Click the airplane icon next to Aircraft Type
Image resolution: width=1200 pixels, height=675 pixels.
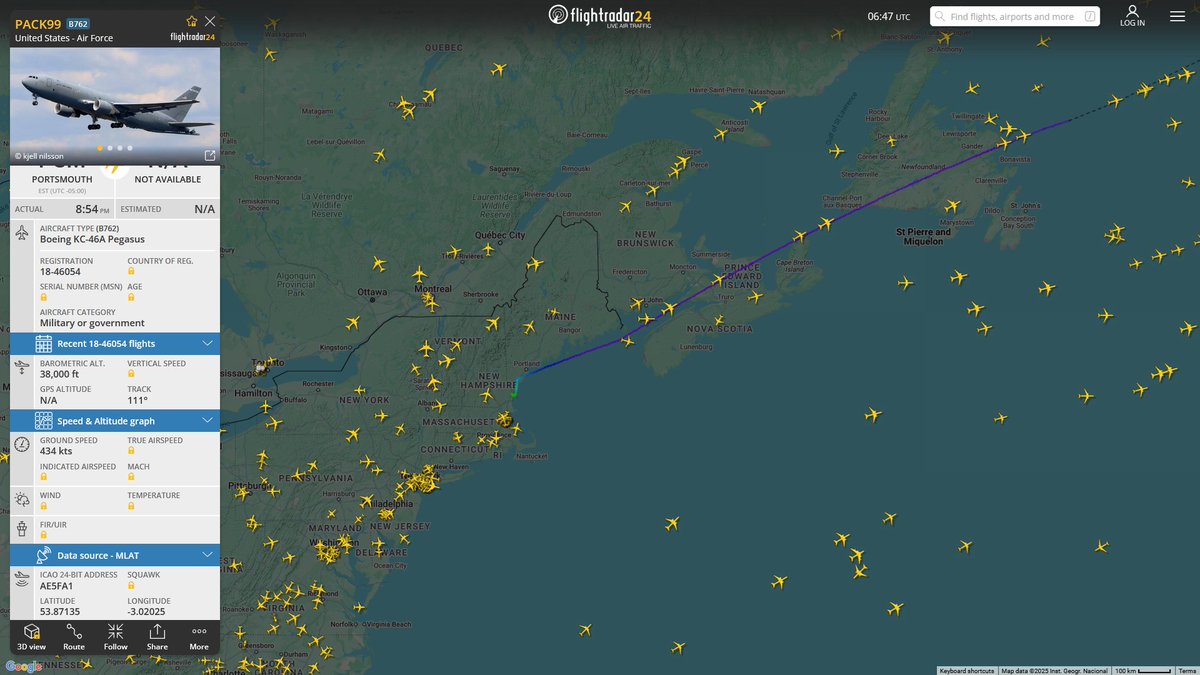pos(23,233)
